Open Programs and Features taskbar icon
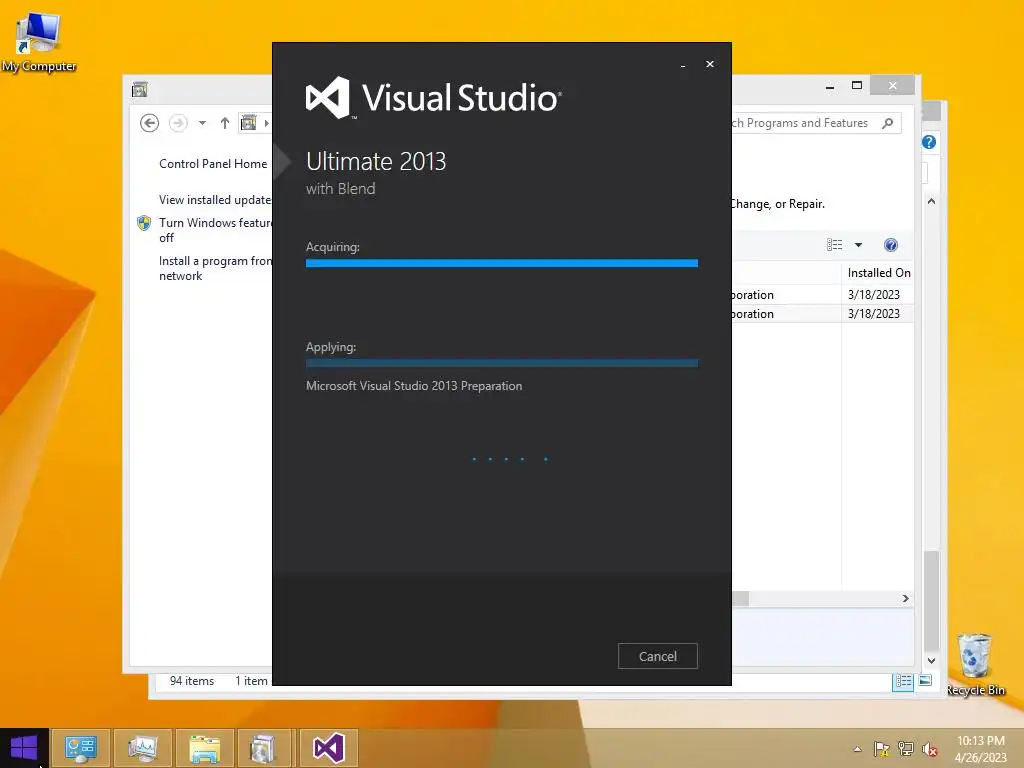Screen dimensions: 1024x768 click(x=264, y=748)
